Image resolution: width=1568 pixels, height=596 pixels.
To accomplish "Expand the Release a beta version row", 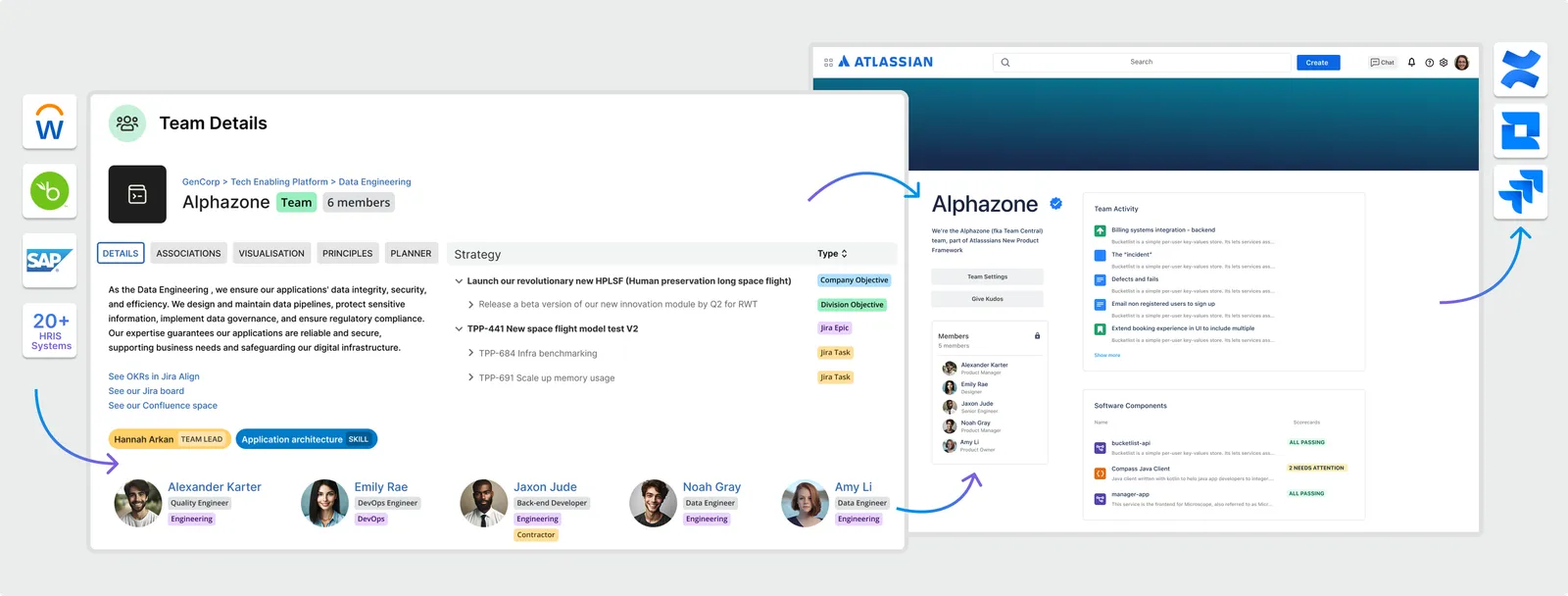I will [x=470, y=305].
